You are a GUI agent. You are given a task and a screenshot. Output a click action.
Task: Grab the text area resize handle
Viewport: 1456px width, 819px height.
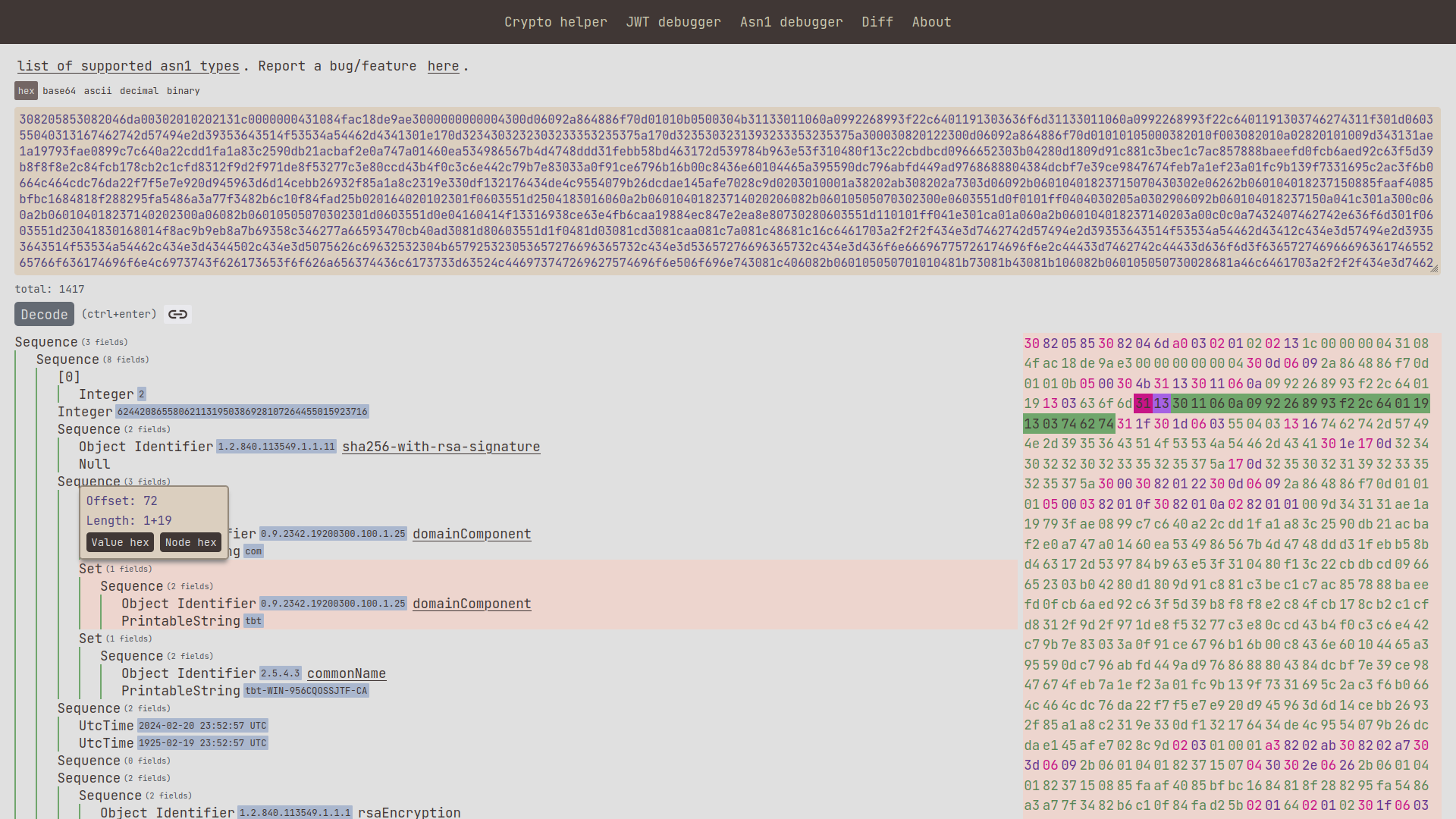pos(1434,268)
